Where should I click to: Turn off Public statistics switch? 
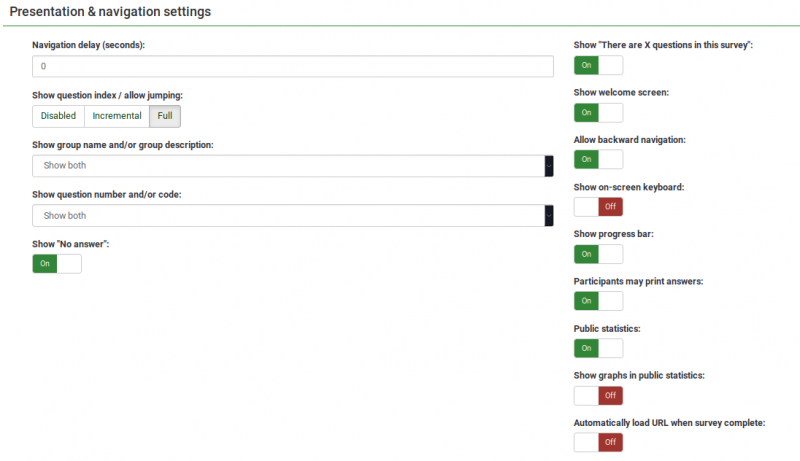(x=598, y=348)
